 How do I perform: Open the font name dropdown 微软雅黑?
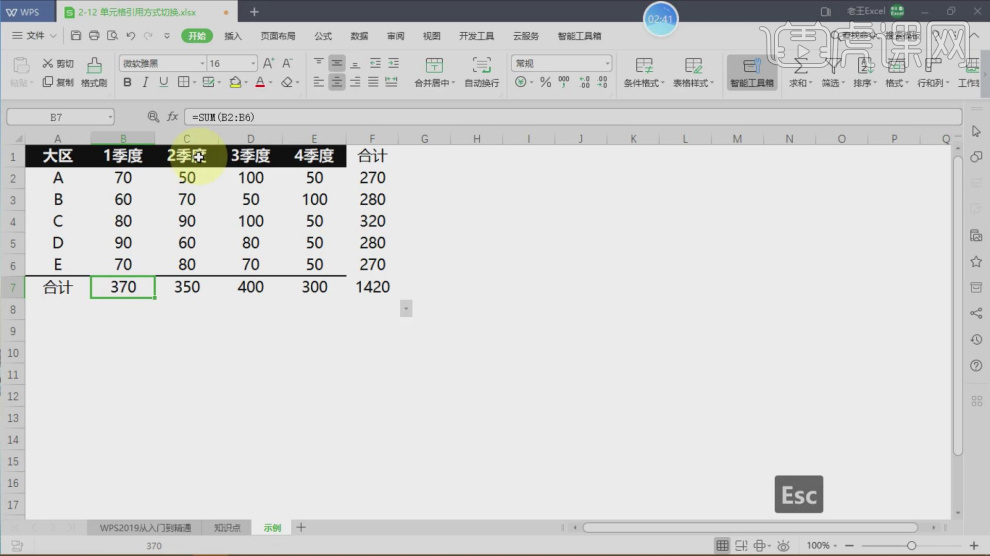162,63
